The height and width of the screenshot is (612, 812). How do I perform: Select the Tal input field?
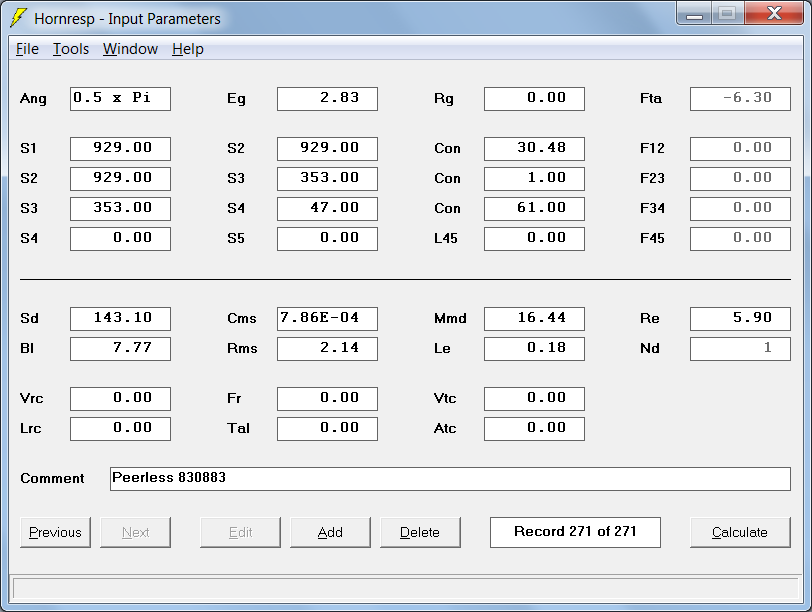click(327, 429)
